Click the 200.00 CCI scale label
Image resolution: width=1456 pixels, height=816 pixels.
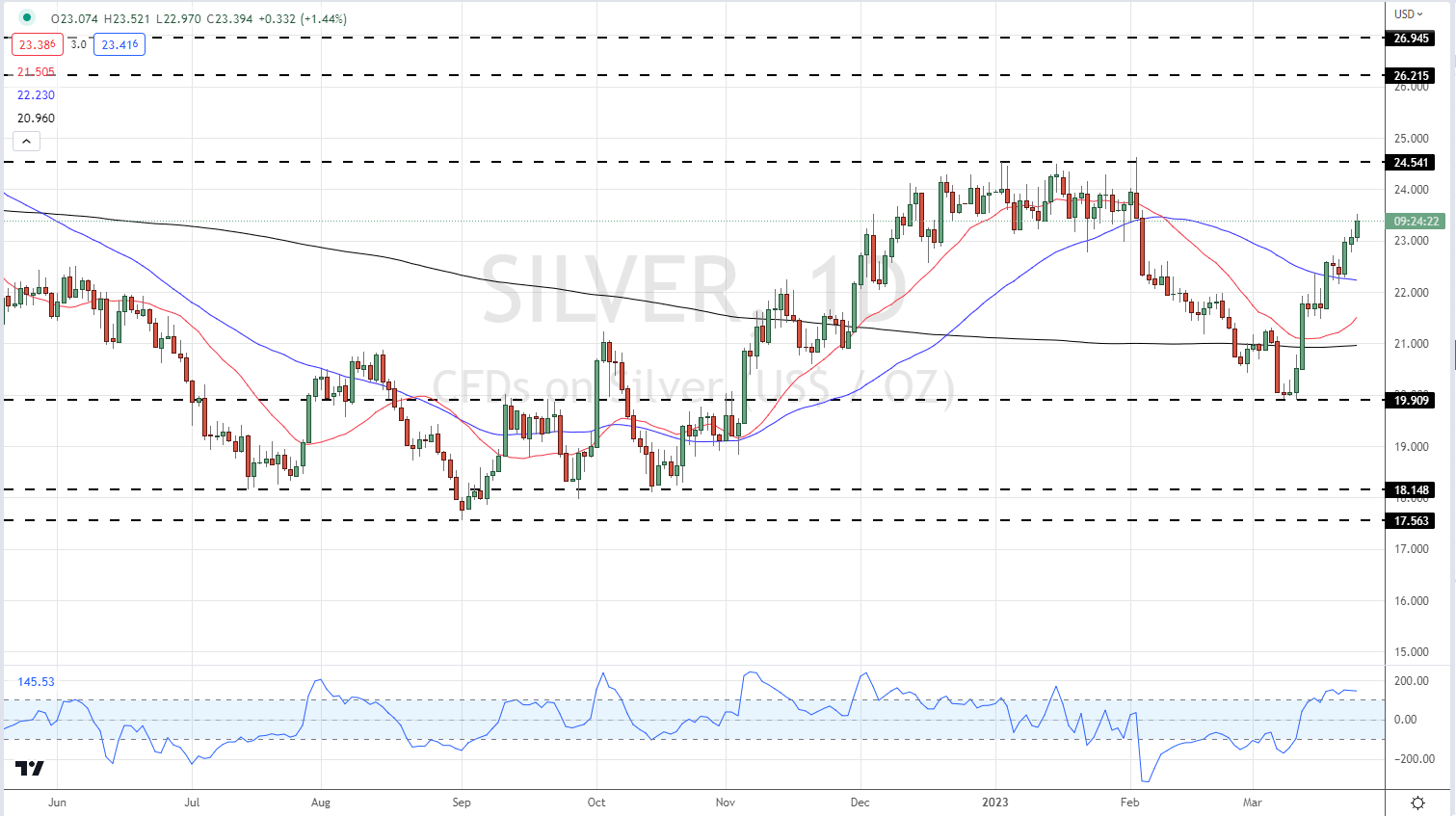coord(1412,681)
